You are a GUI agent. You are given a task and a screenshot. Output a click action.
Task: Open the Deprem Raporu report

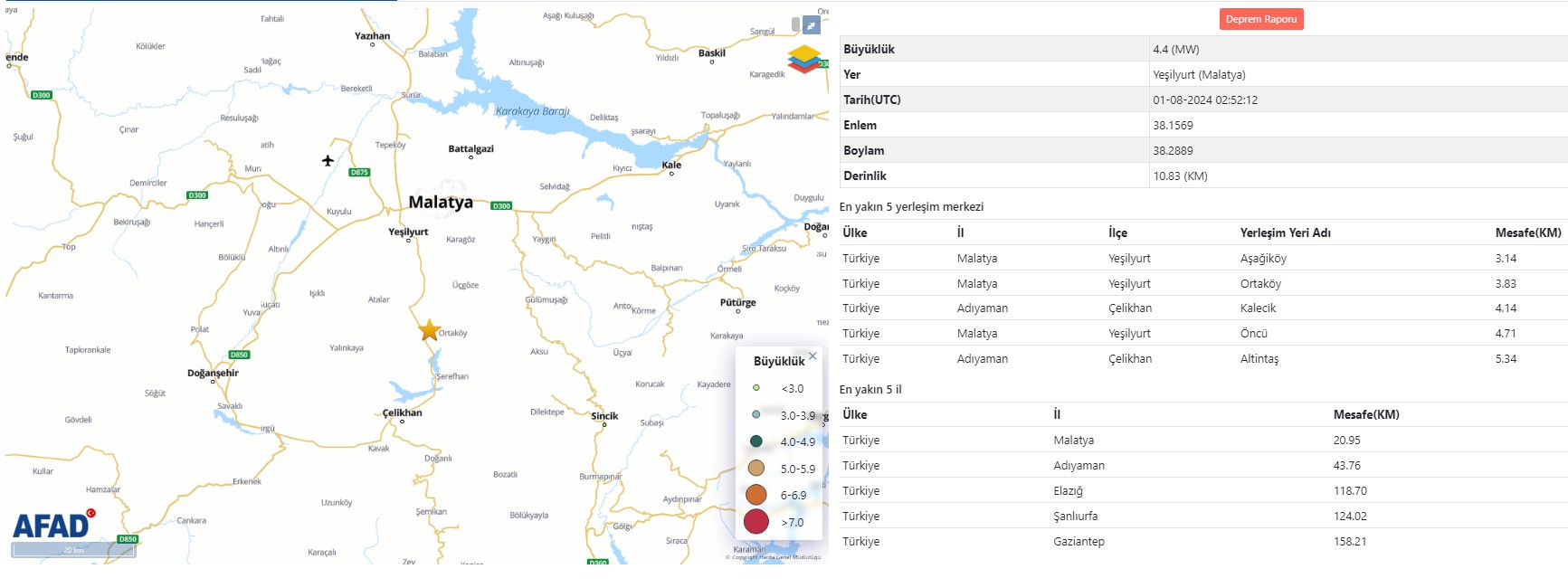[x=1260, y=19]
